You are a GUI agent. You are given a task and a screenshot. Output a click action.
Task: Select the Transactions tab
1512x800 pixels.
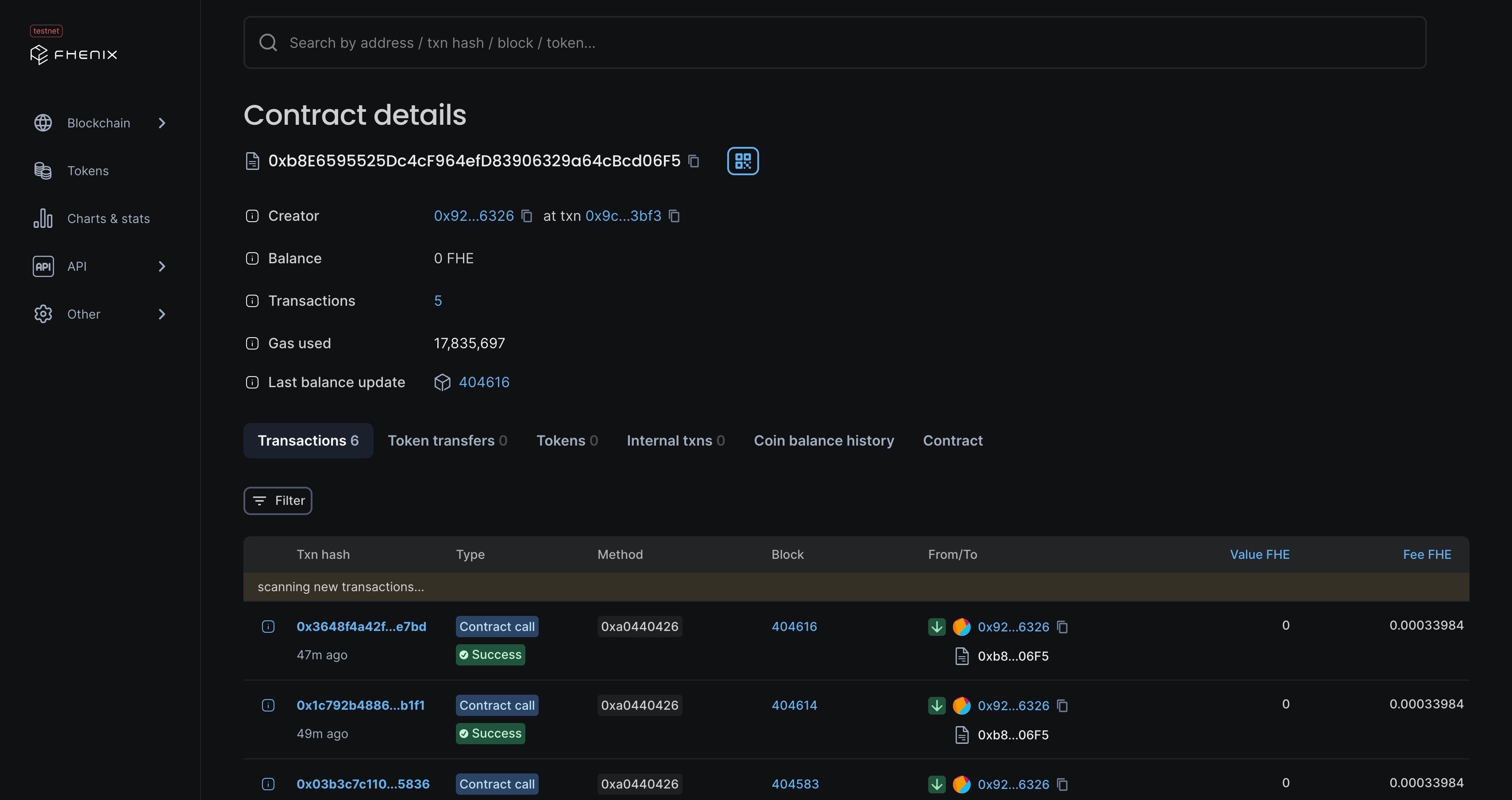click(308, 441)
